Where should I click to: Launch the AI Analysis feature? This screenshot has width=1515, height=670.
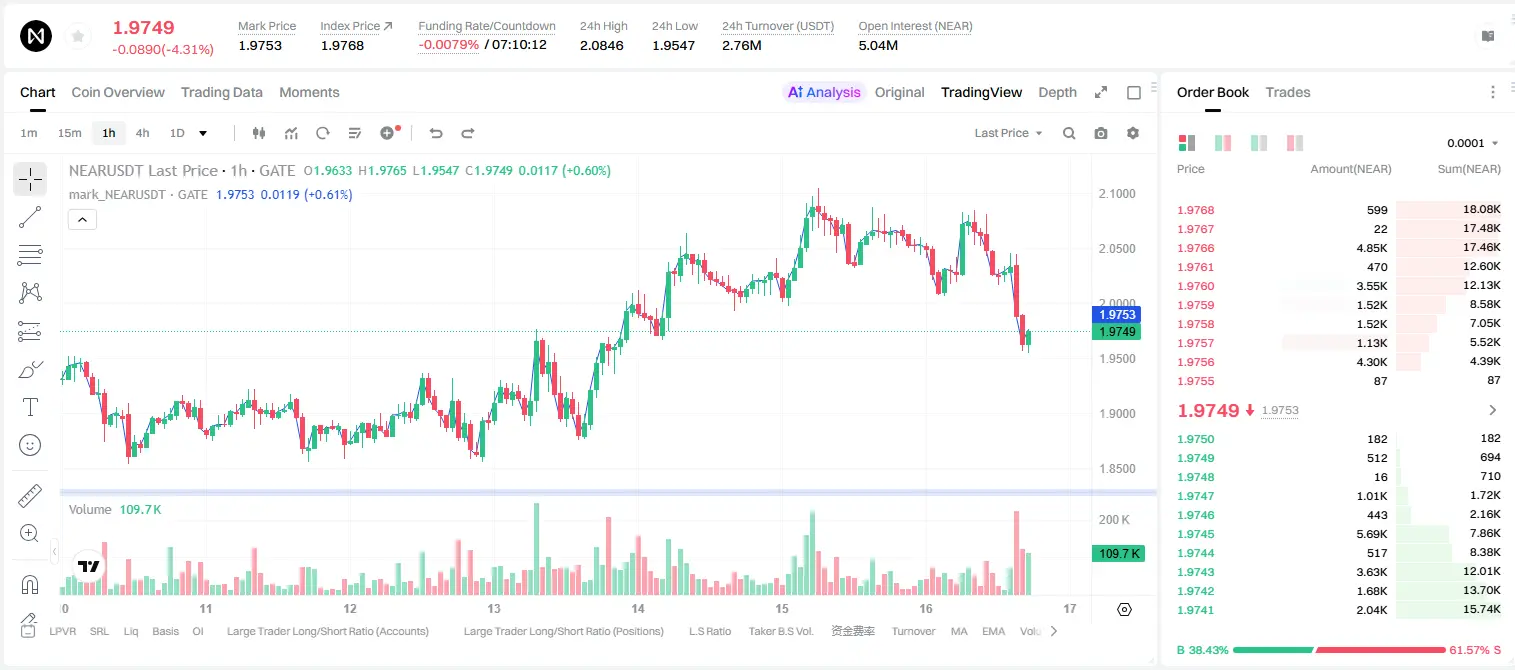tap(823, 92)
